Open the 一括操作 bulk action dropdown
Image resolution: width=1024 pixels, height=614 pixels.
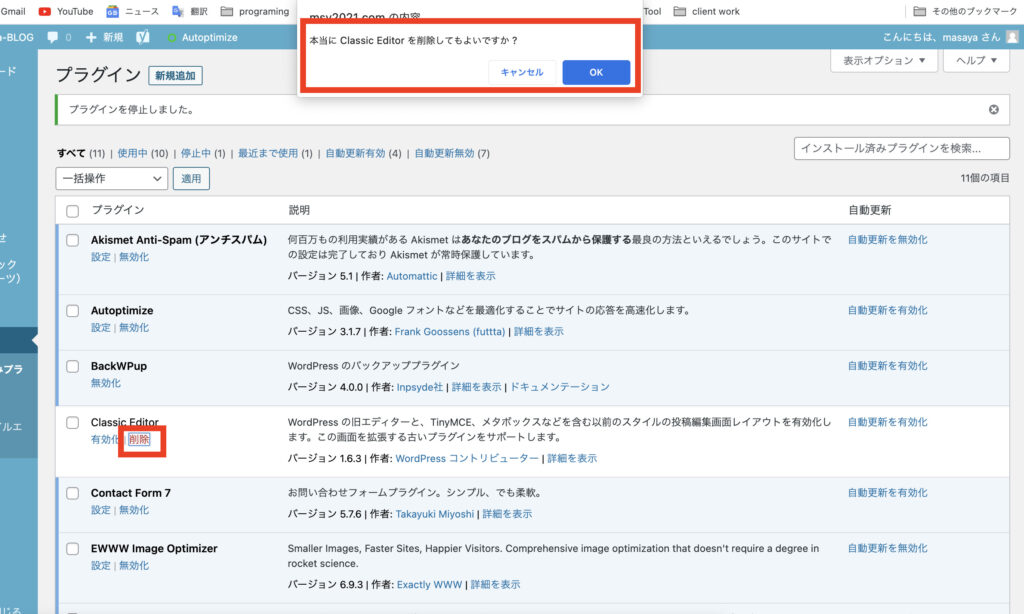click(x=112, y=178)
